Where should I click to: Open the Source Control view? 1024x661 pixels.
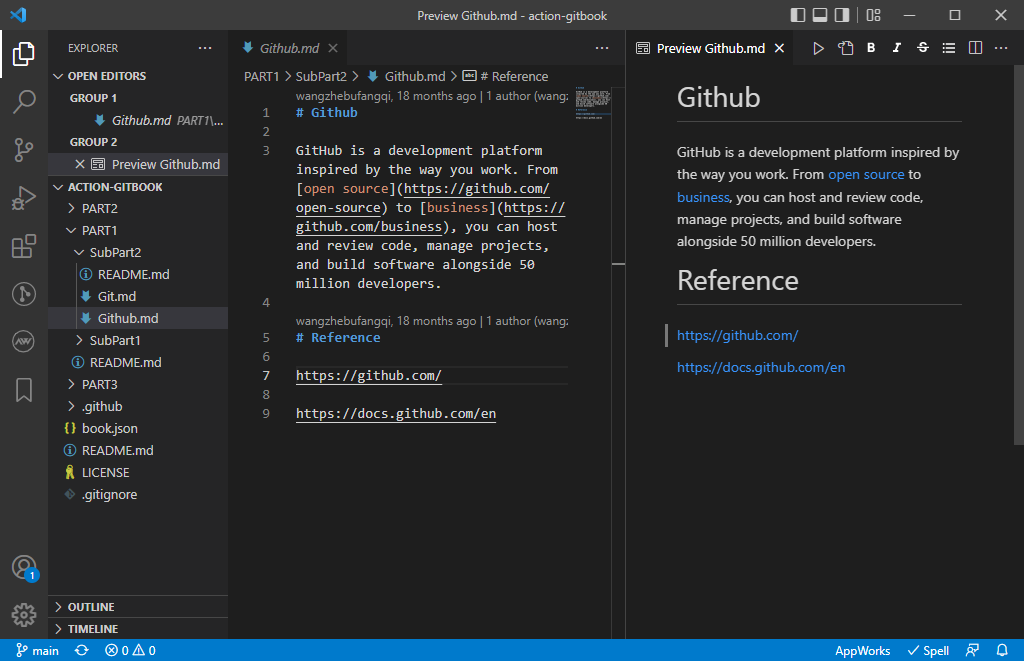[x=24, y=150]
